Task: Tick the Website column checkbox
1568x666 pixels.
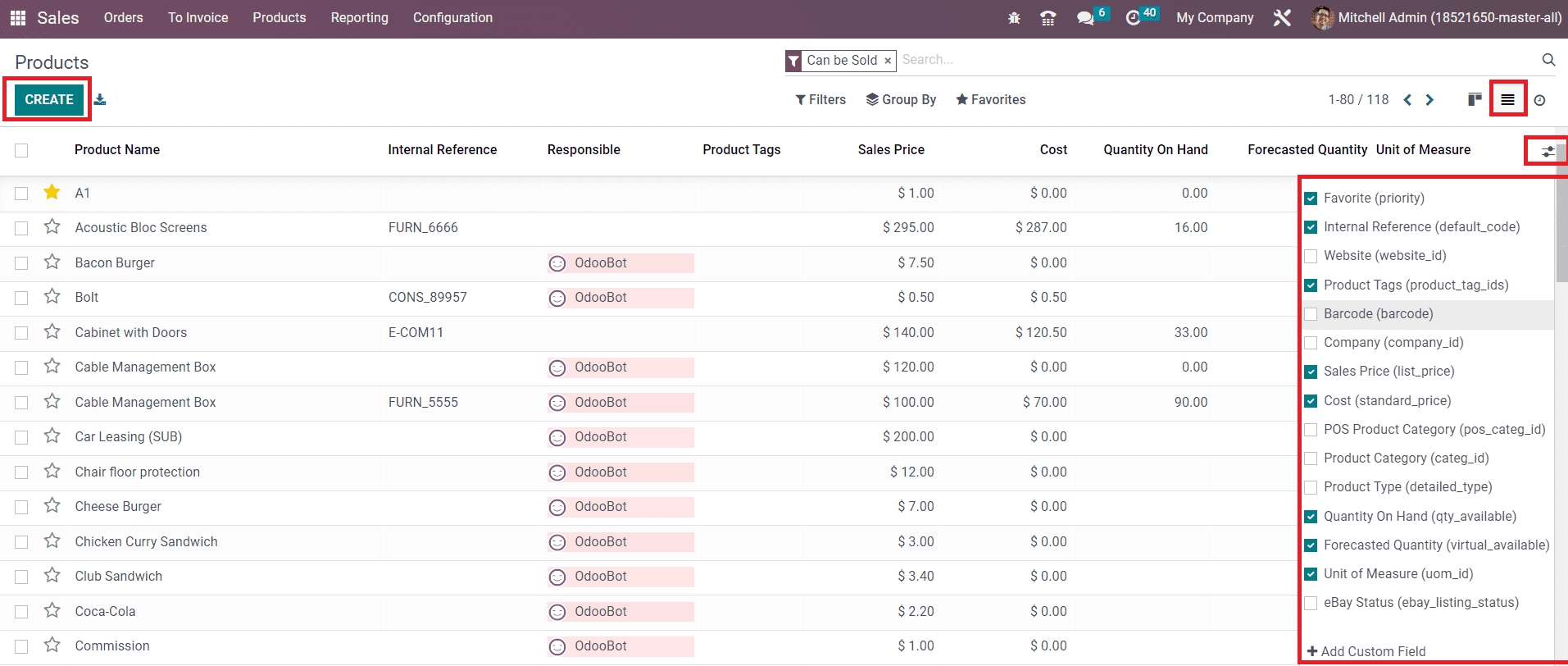Action: pyautogui.click(x=1311, y=256)
